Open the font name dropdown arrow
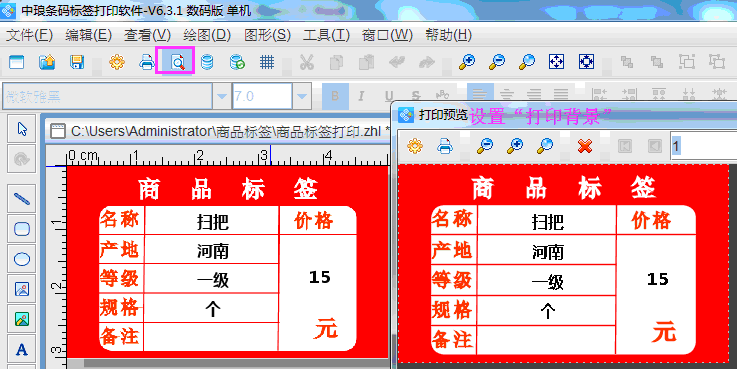Viewport: 737px width, 369px height. click(x=221, y=96)
